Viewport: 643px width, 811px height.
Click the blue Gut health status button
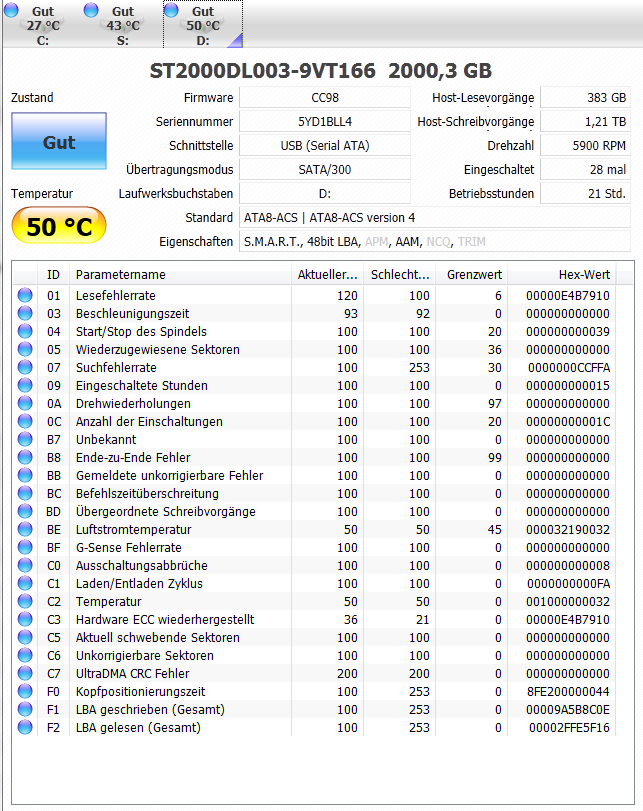(x=59, y=141)
